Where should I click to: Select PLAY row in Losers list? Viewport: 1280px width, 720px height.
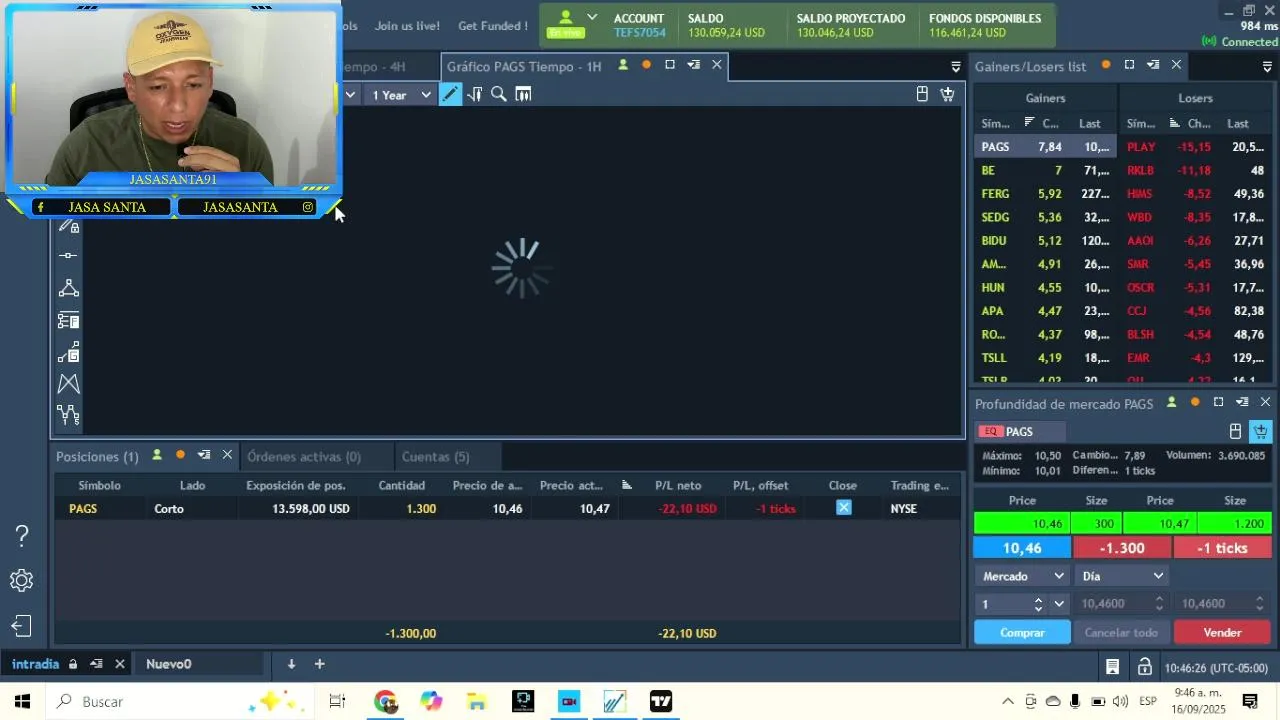(x=1196, y=147)
